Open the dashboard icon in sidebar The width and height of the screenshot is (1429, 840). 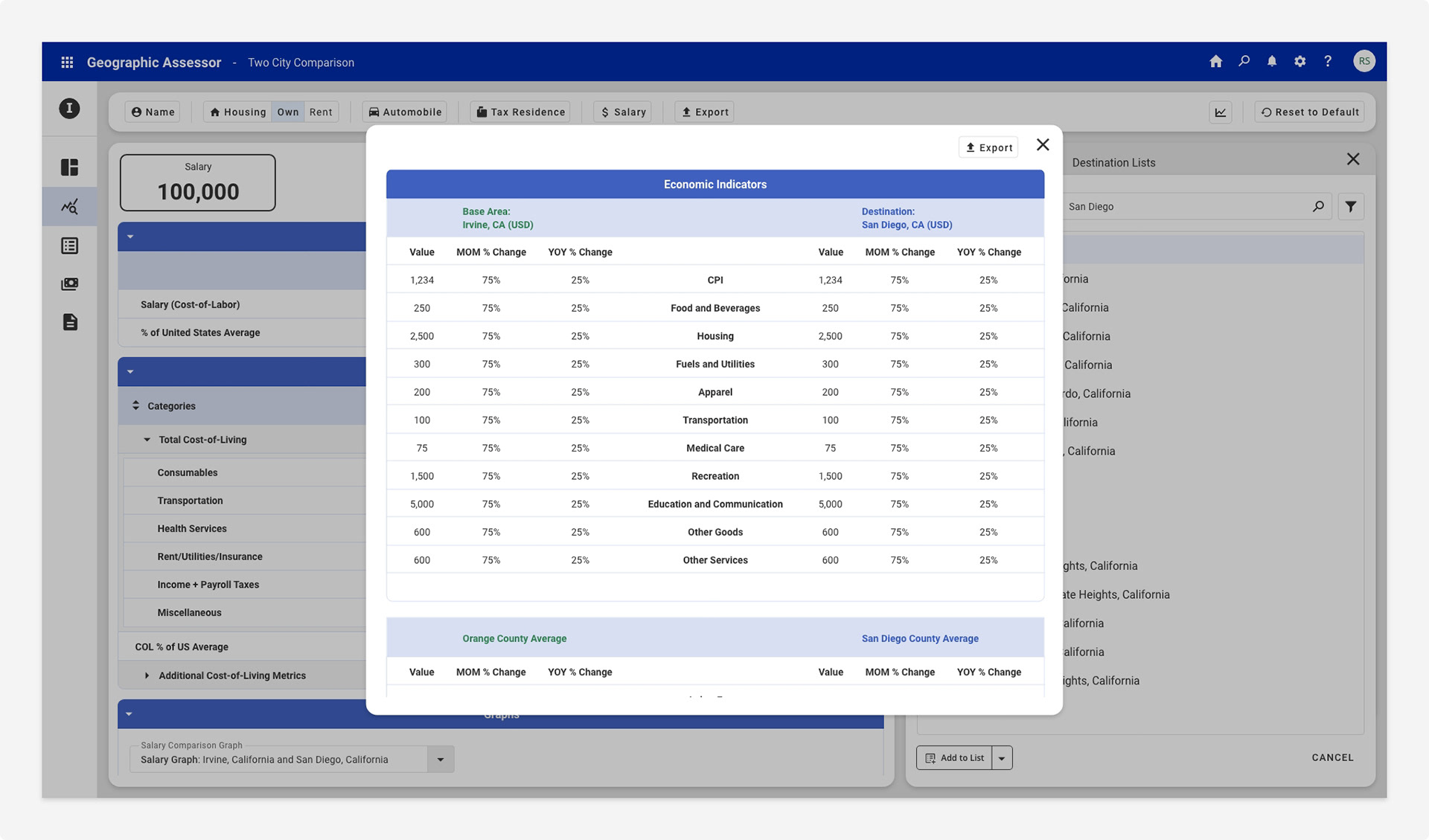[69, 167]
